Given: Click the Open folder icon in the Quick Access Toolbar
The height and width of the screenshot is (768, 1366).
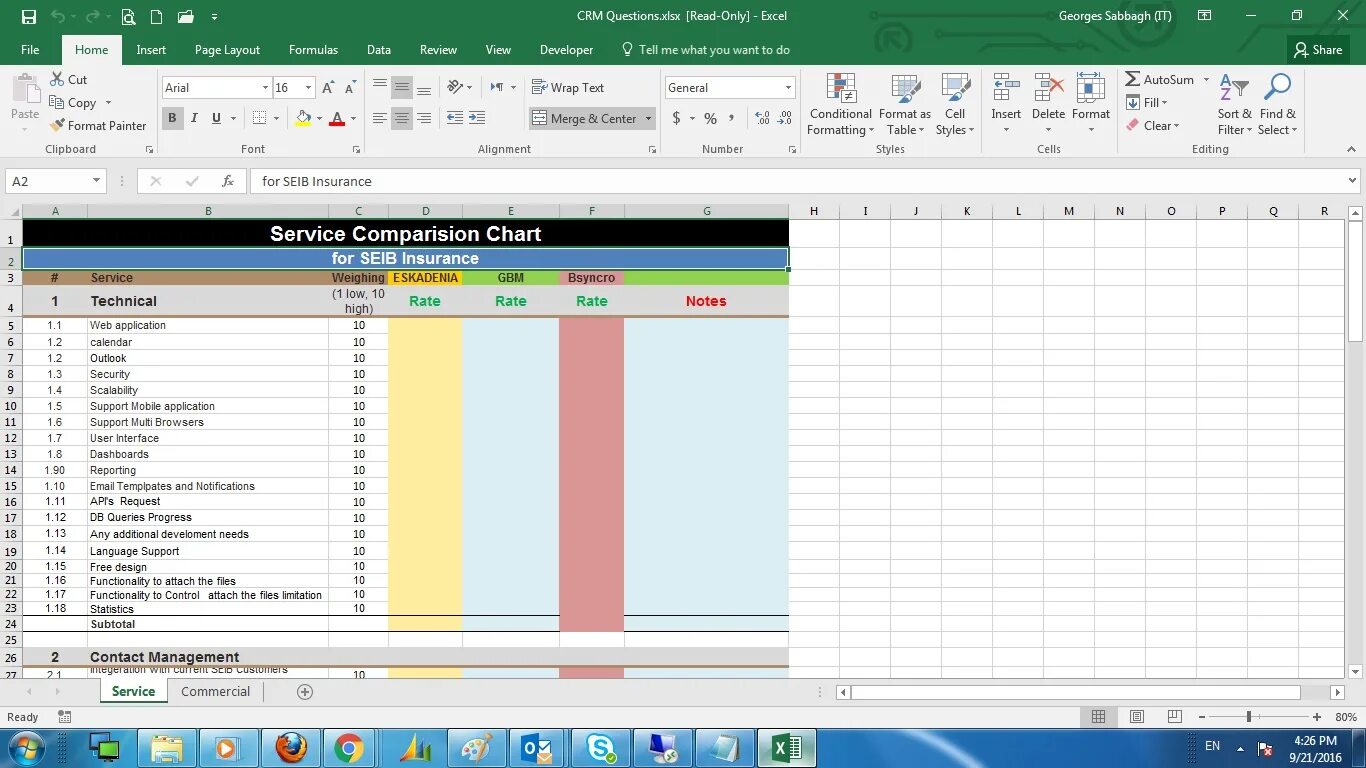Looking at the screenshot, I should tap(185, 16).
